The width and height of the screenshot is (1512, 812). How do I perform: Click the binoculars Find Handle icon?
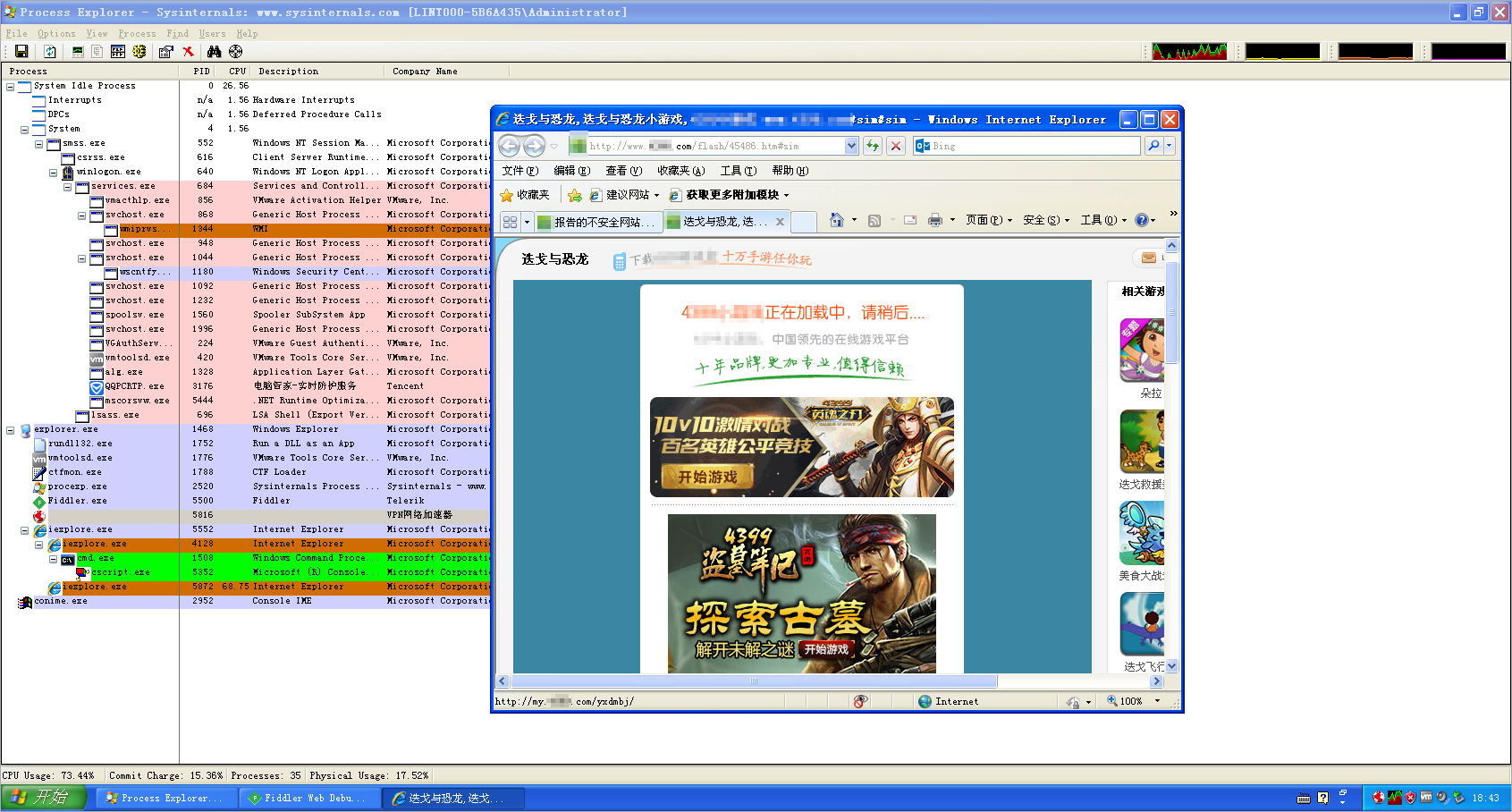[x=215, y=52]
